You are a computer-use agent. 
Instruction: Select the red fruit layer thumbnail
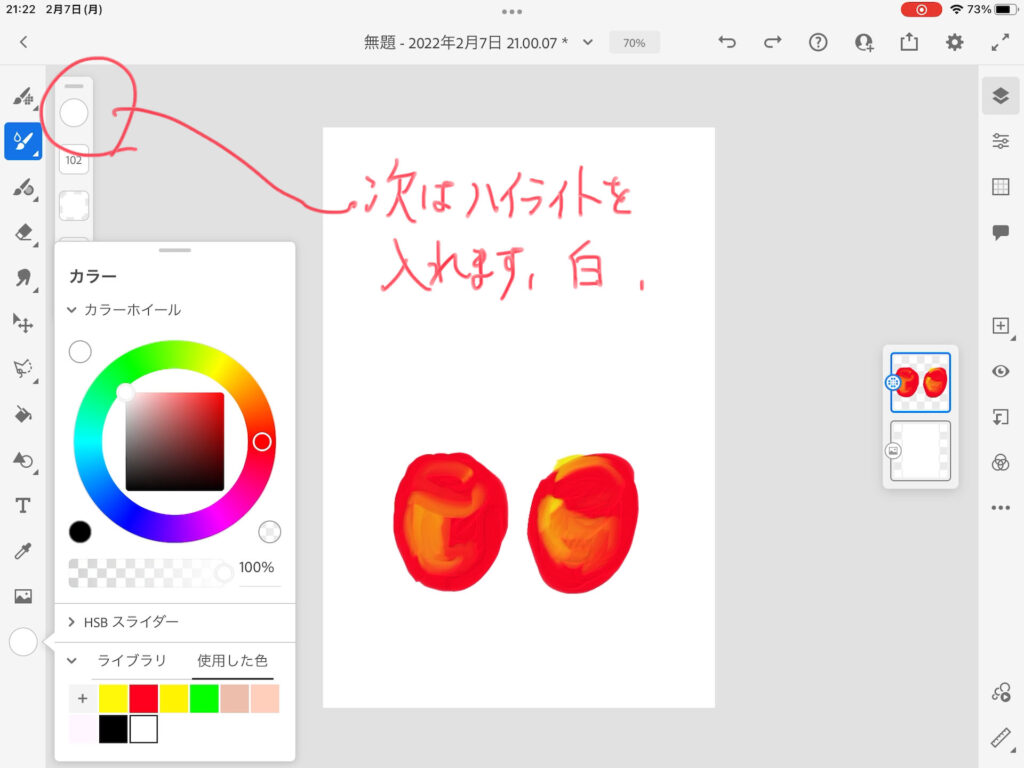[x=921, y=382]
